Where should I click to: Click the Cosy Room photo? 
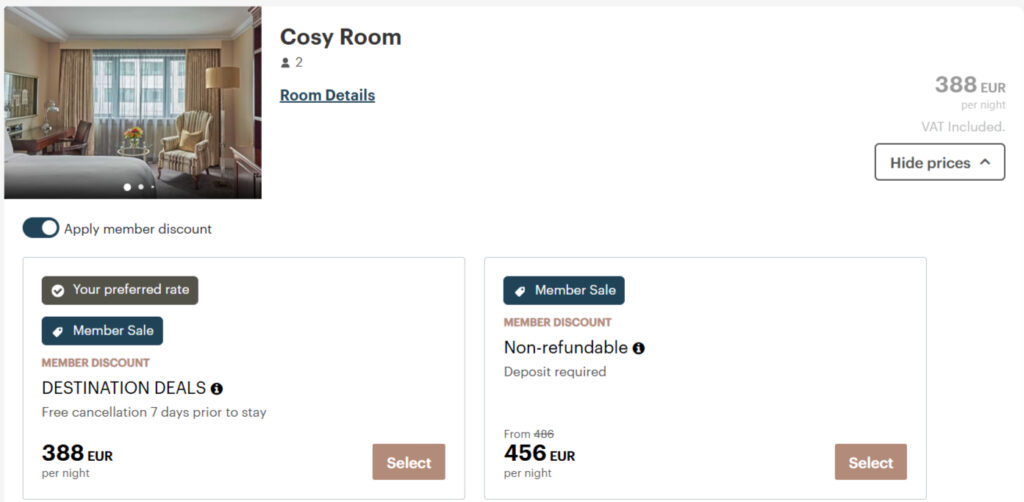(x=132, y=100)
